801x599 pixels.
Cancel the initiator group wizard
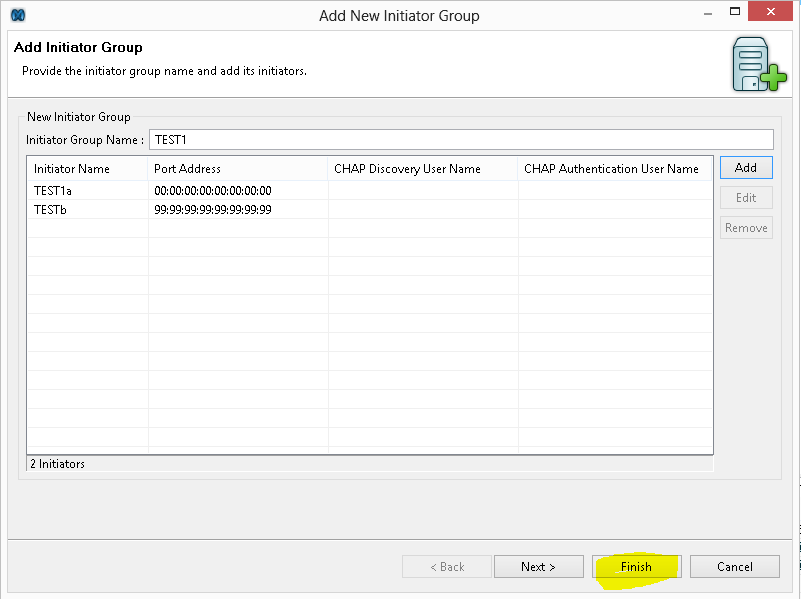(x=735, y=567)
